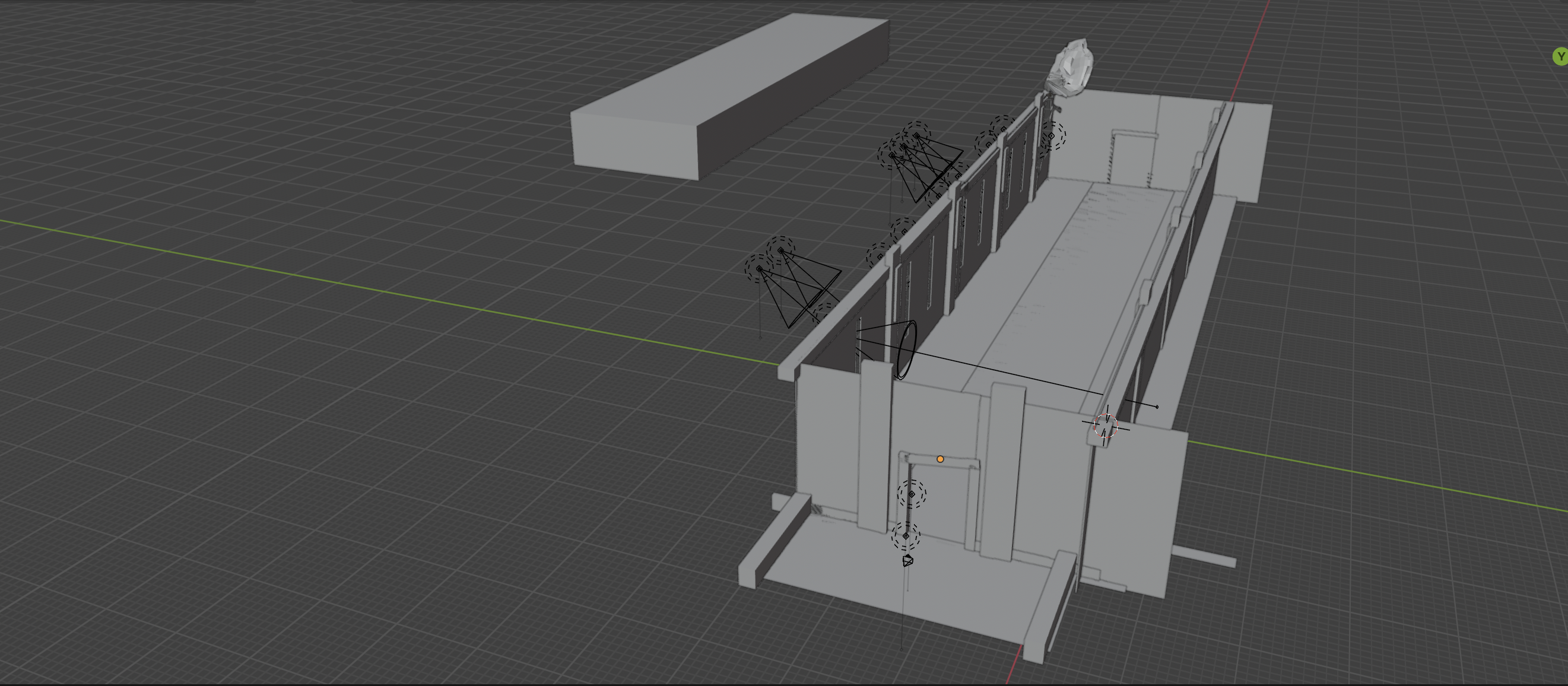Select the point light beside the rock mesh

pos(1051,136)
